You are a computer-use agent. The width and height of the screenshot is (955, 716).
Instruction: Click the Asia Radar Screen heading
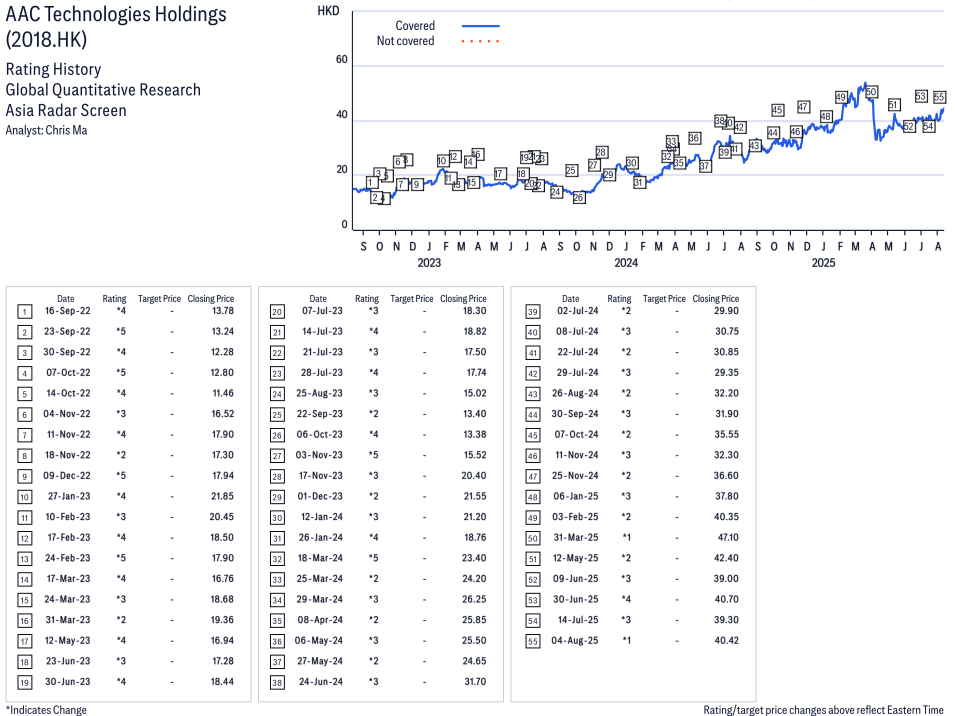[x=66, y=111]
